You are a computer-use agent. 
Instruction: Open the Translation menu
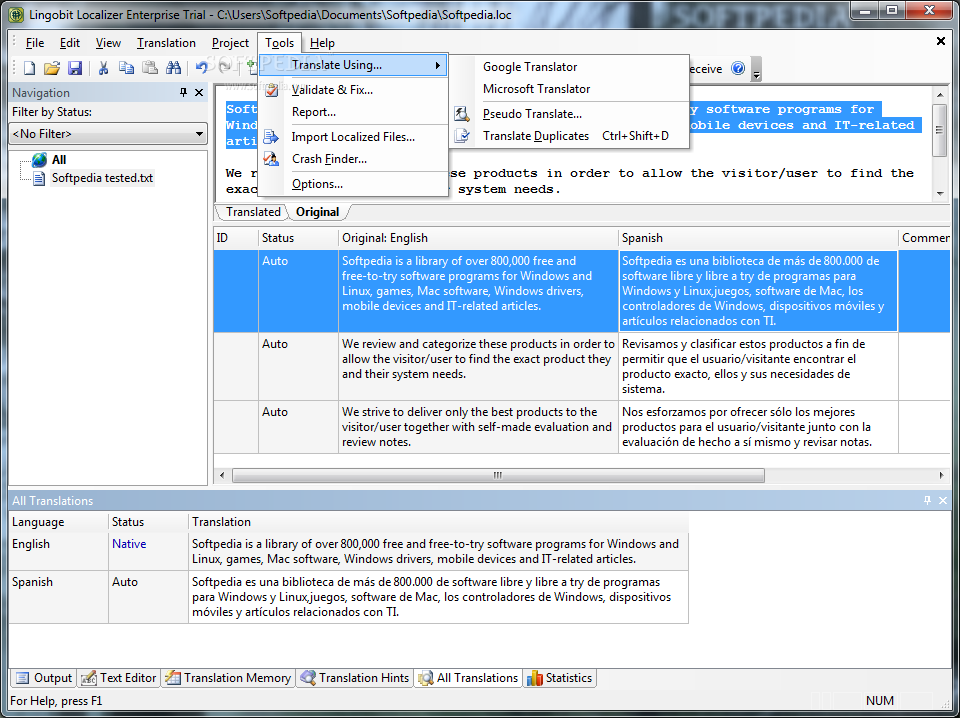click(x=167, y=43)
